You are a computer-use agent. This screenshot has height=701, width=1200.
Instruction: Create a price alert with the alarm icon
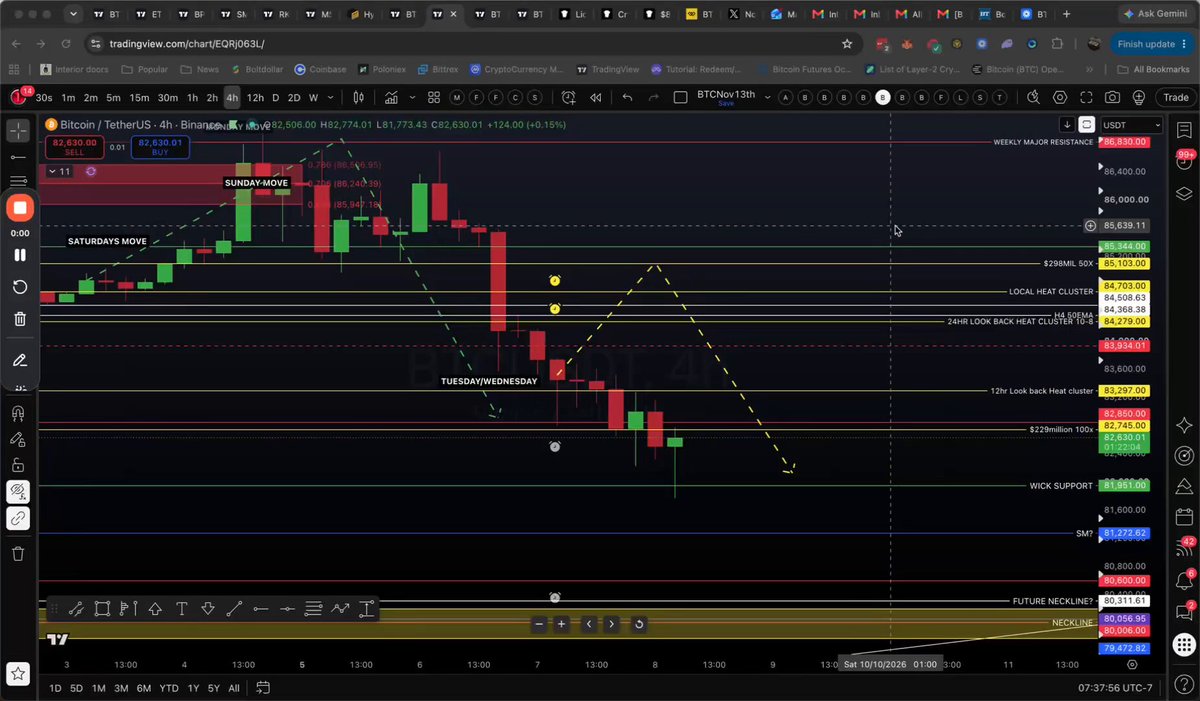[569, 97]
